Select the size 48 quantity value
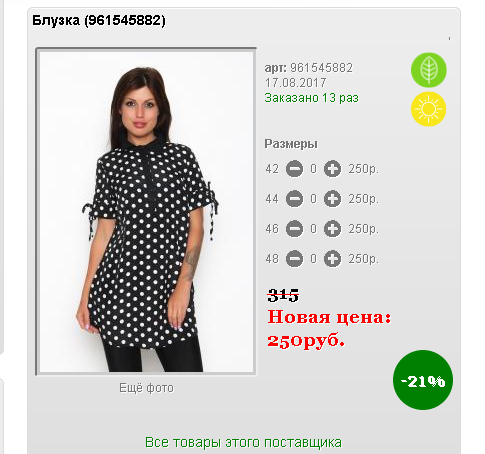485x454 pixels. (313, 259)
